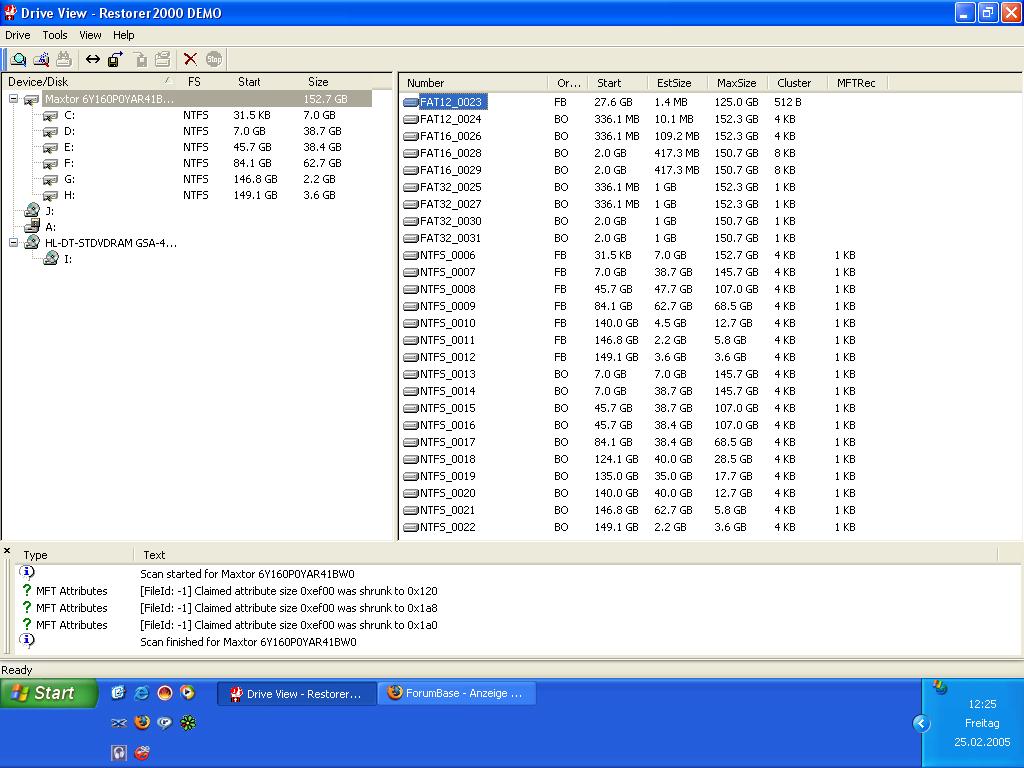
Task: Click the double-headed arrow region toolbar icon
Action: point(93,59)
